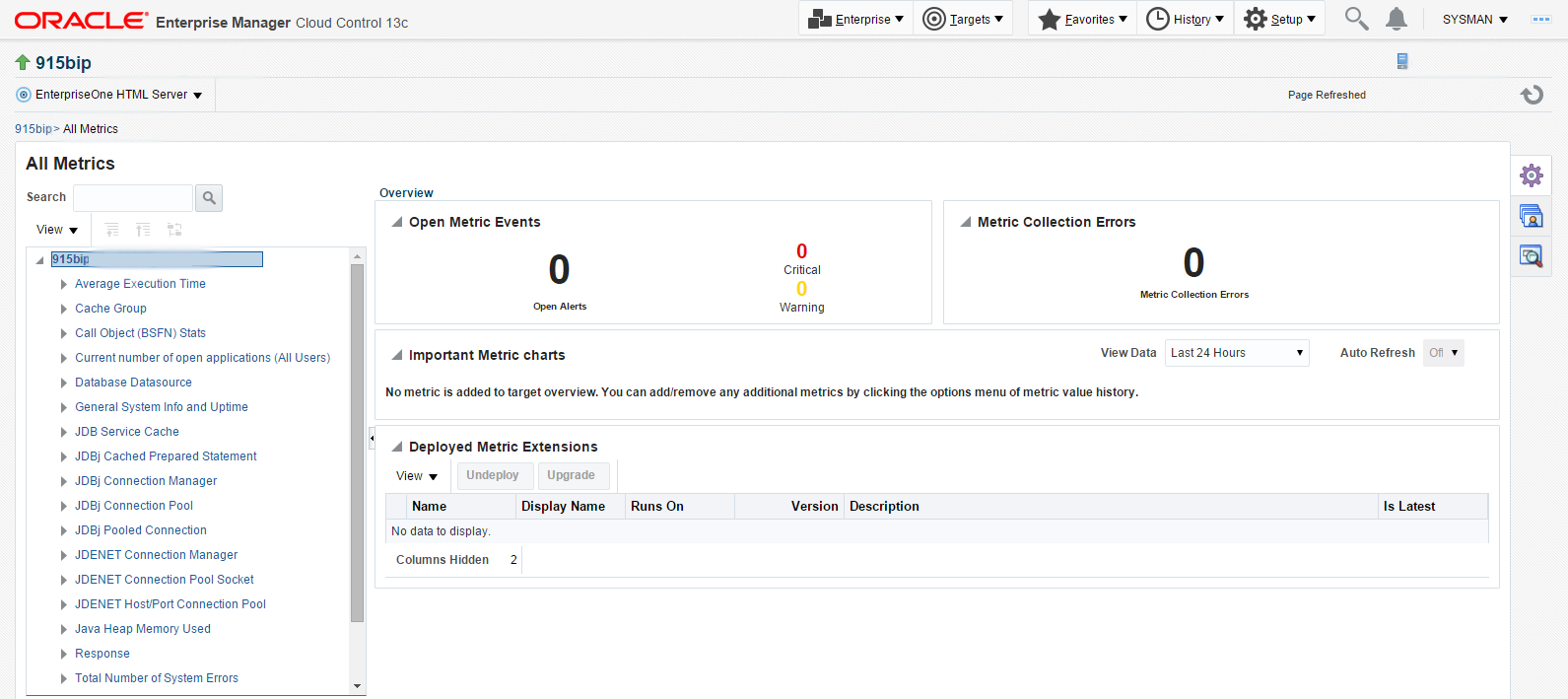Click the search button beside metrics Search field
This screenshot has height=699, width=1568.
209,198
